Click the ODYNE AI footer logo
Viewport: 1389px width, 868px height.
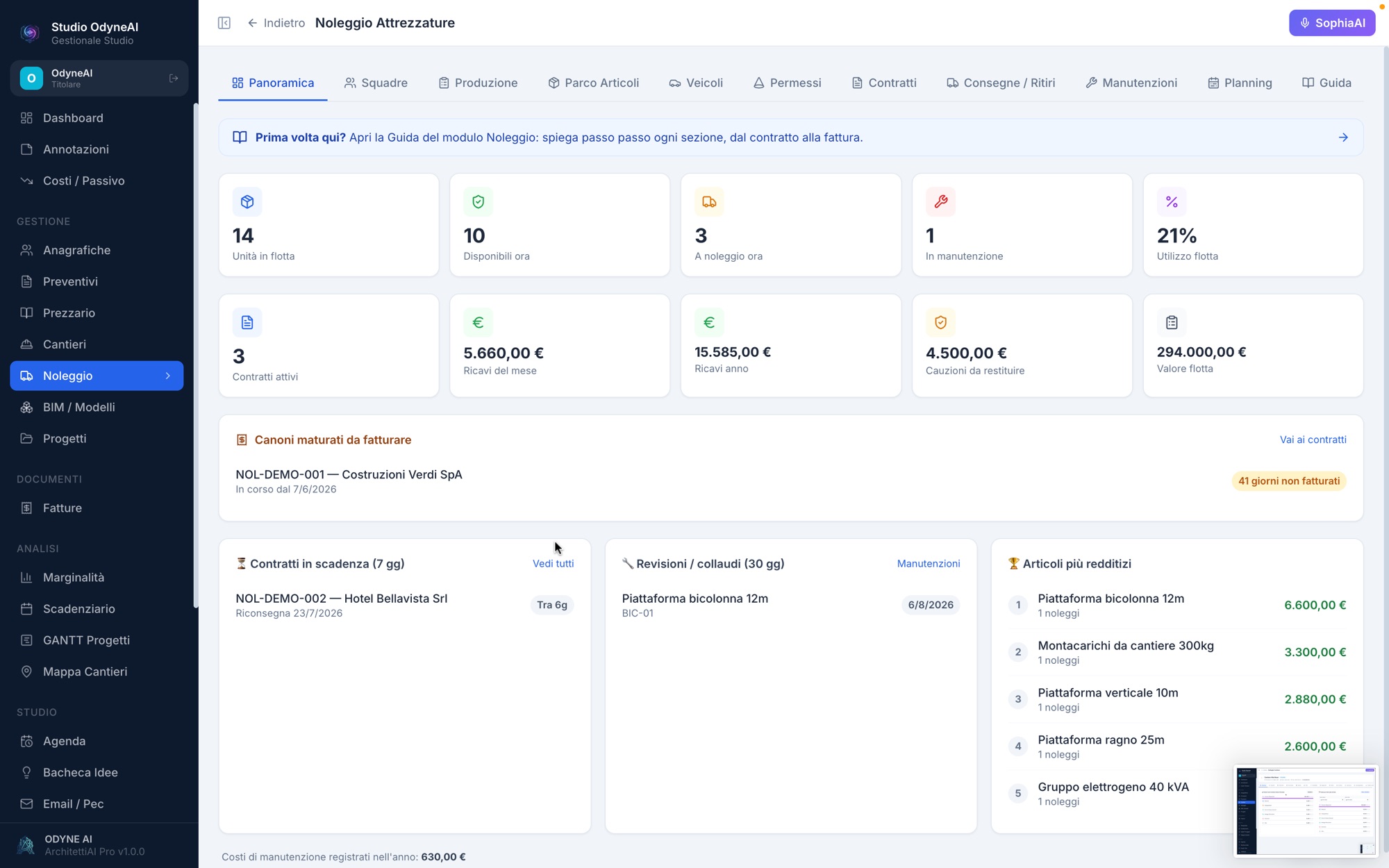click(x=26, y=844)
